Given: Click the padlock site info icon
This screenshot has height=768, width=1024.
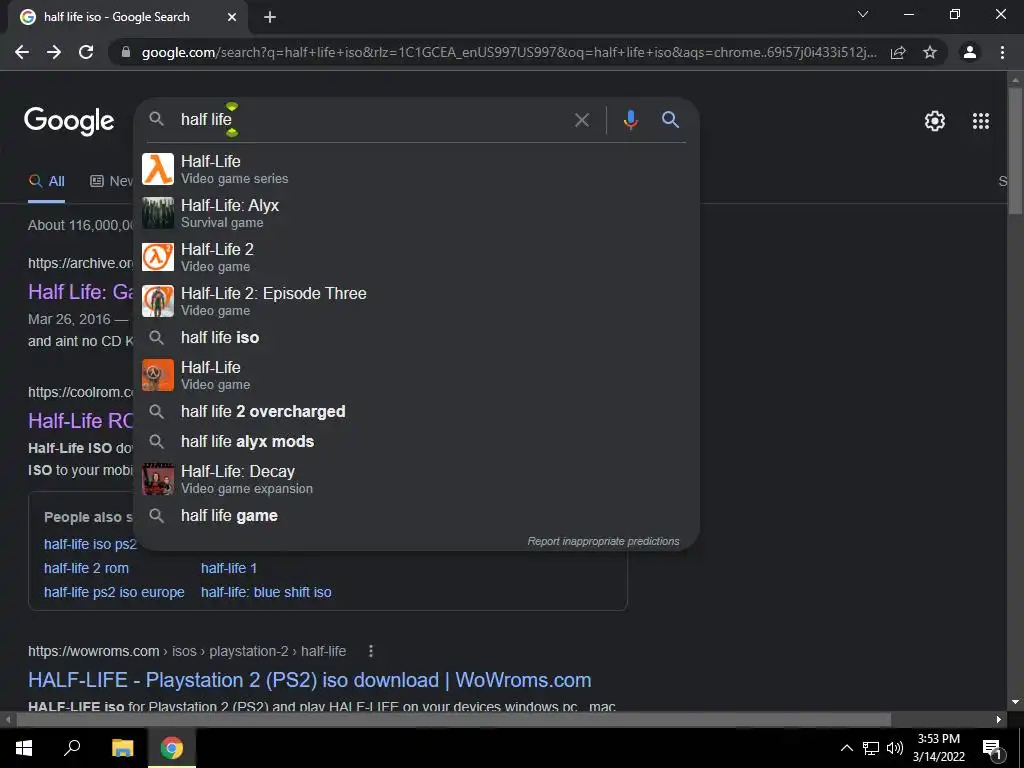Looking at the screenshot, I should coord(126,52).
